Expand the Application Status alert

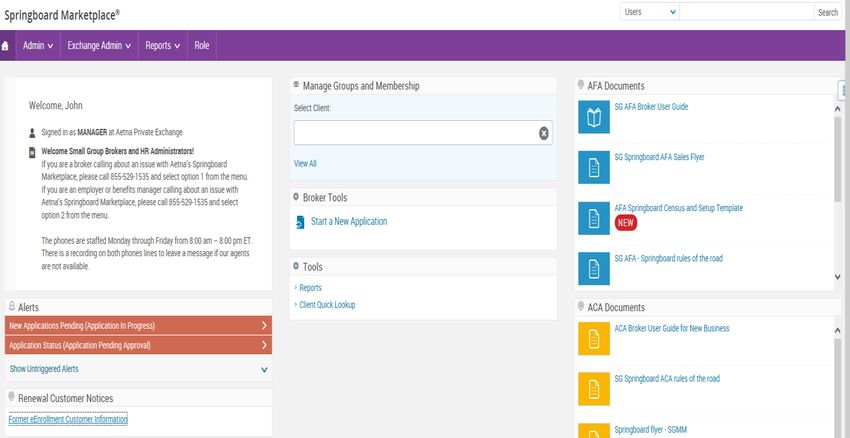138,345
